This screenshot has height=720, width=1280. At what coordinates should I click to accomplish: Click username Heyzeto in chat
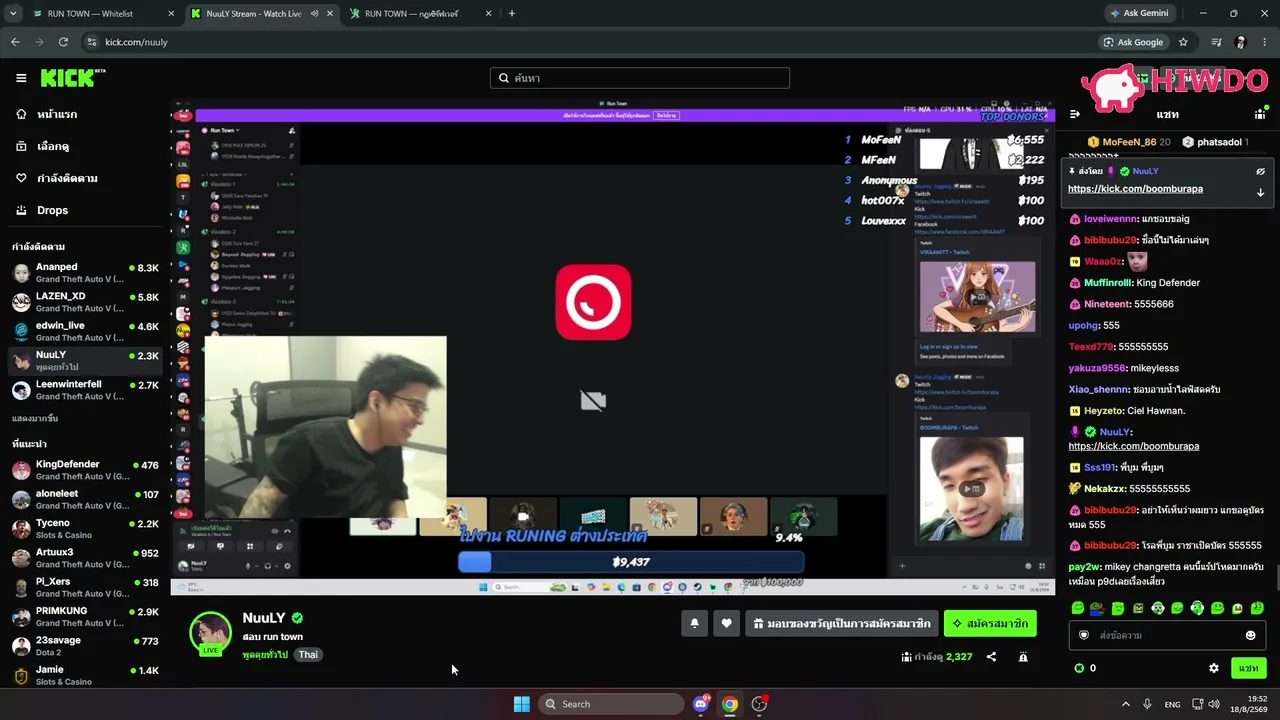[x=1104, y=411]
